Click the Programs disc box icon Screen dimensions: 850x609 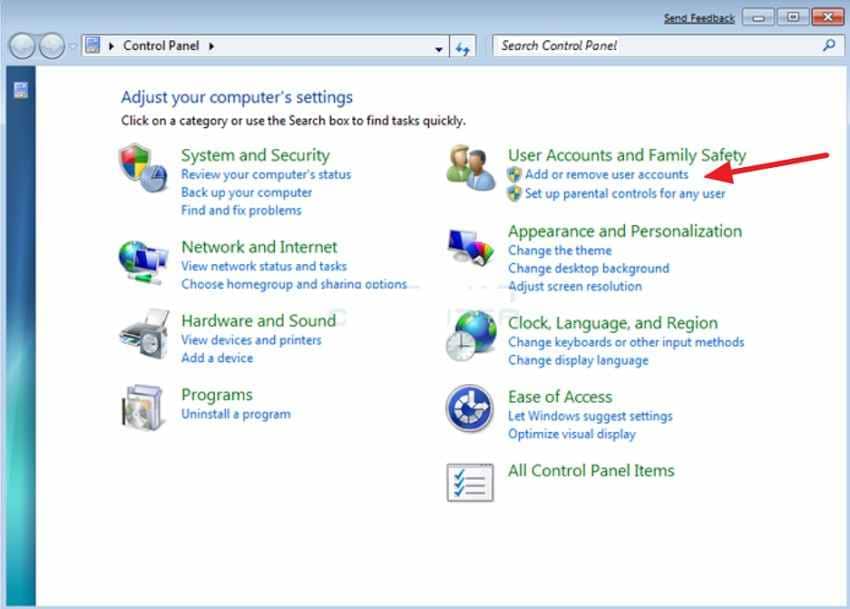pyautogui.click(x=142, y=408)
